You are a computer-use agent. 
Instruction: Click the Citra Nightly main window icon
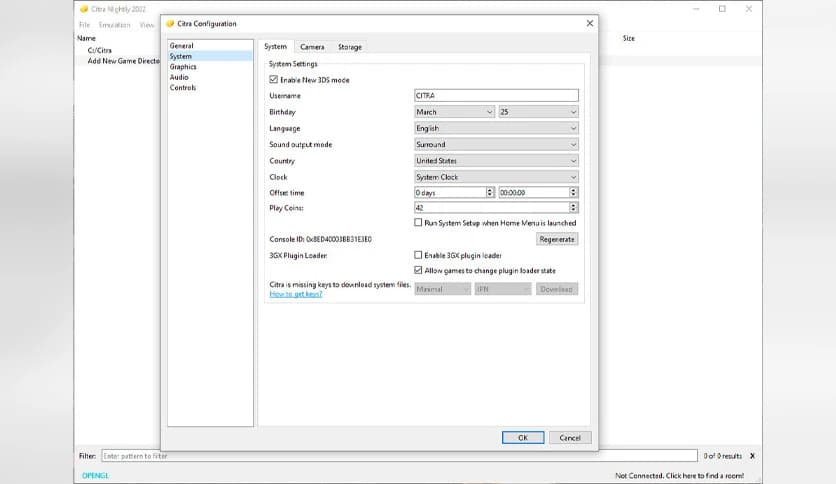(84, 9)
